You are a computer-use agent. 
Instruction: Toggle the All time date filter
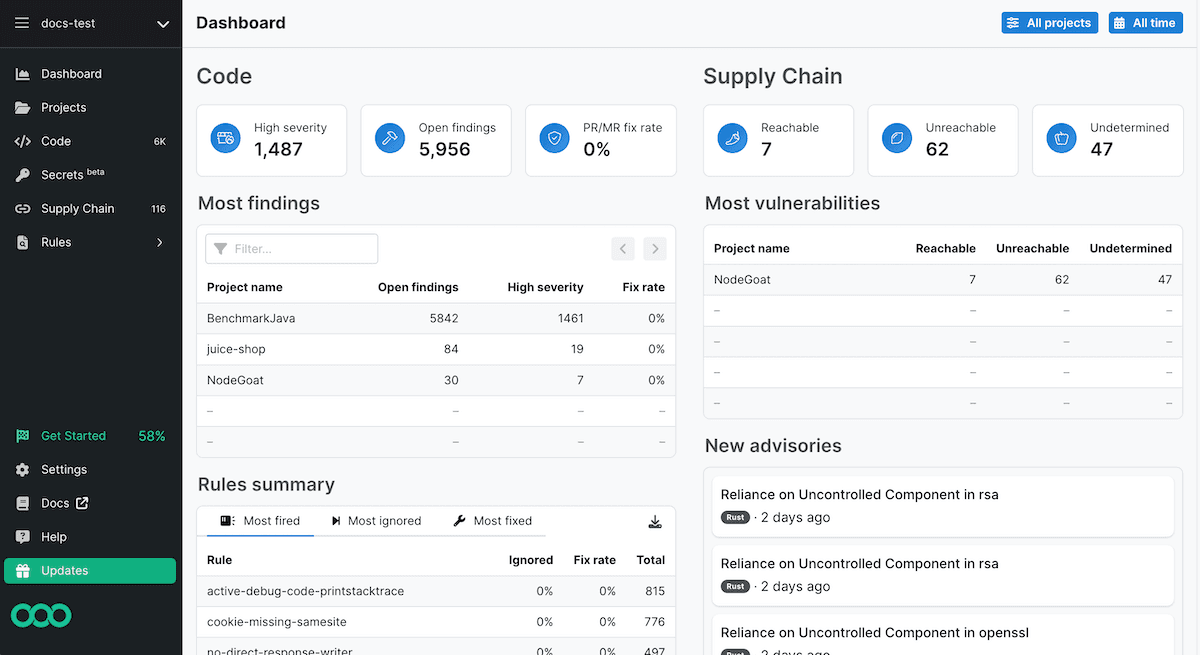(x=1145, y=22)
